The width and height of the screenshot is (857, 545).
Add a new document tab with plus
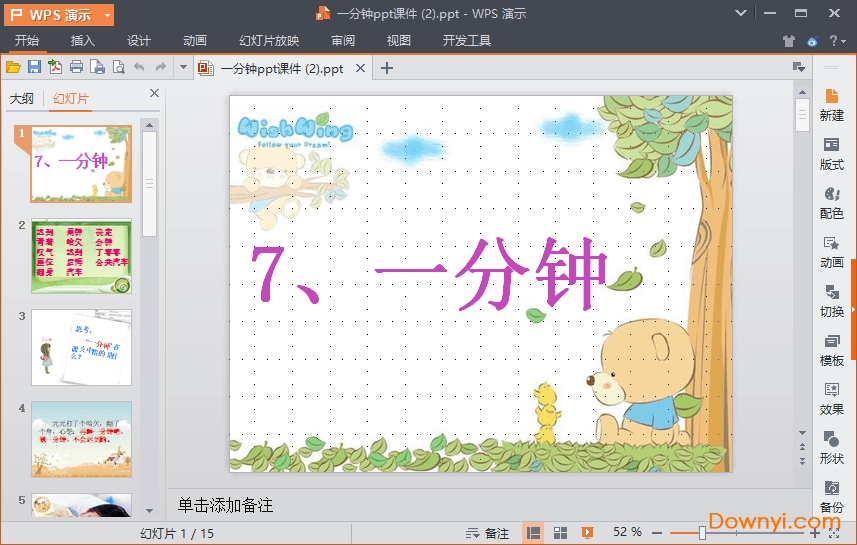[387, 68]
